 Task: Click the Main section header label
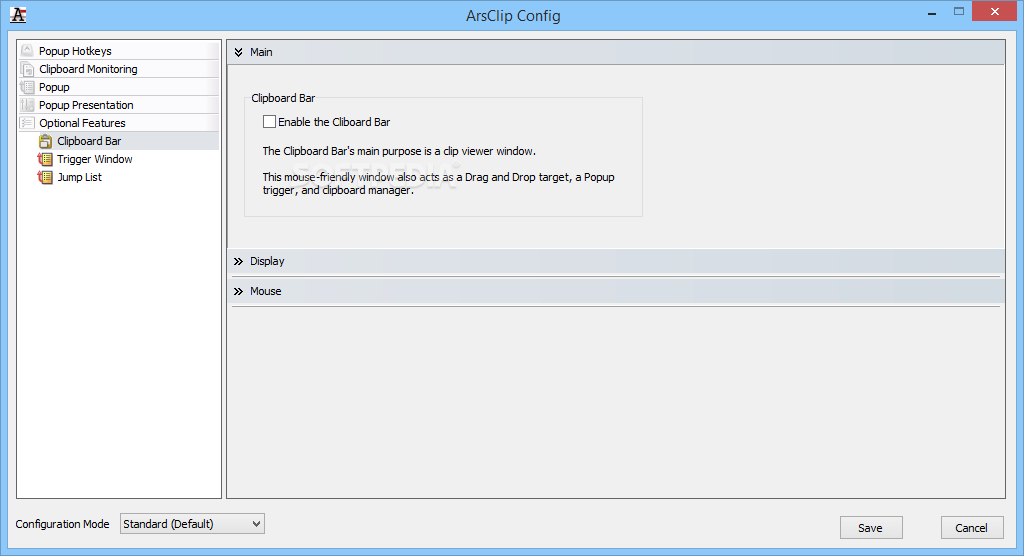click(x=261, y=52)
